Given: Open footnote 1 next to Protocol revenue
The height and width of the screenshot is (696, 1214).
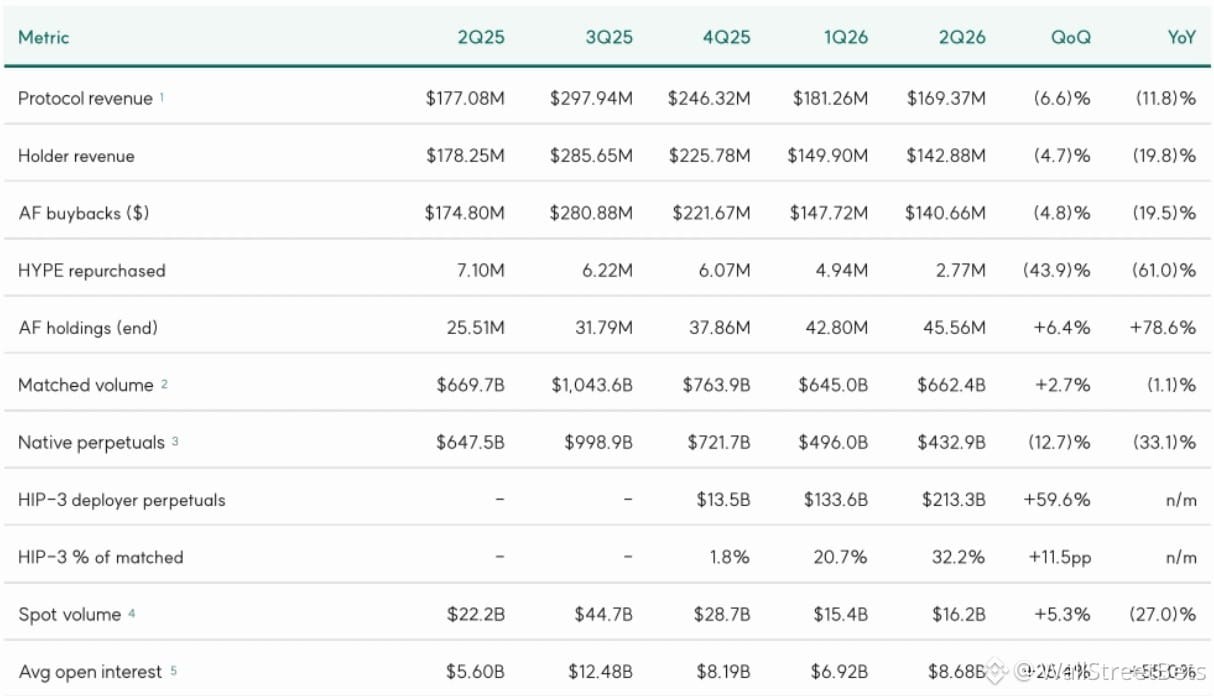Looking at the screenshot, I should tap(162, 96).
